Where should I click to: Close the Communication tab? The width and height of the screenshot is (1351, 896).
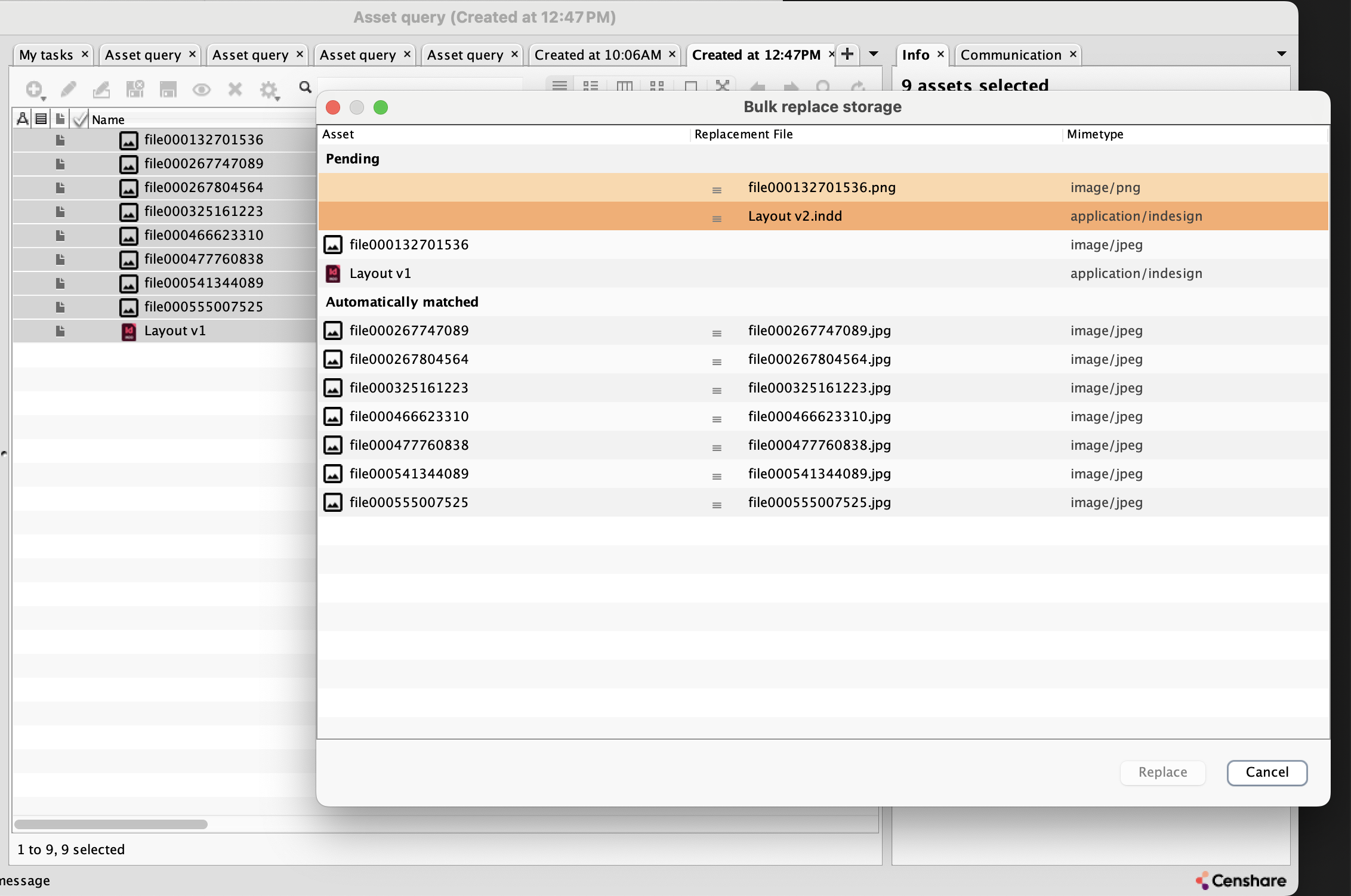(1073, 54)
